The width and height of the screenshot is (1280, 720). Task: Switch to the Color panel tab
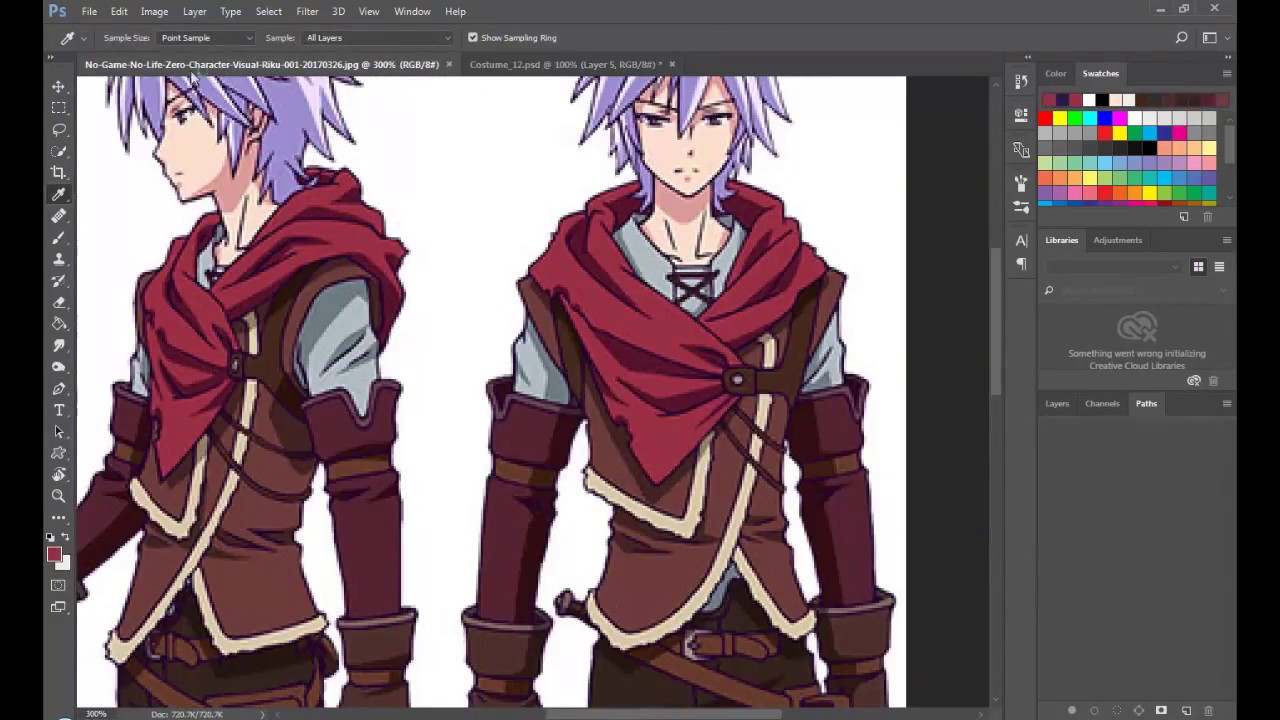pos(1056,74)
